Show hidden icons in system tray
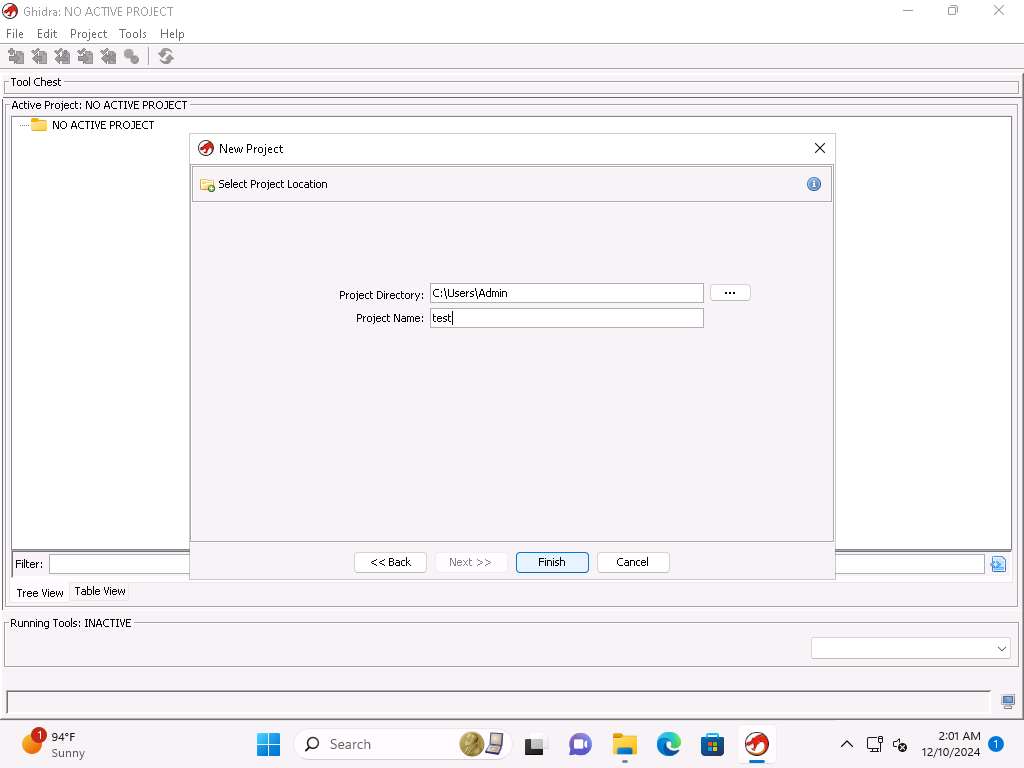 coord(846,744)
